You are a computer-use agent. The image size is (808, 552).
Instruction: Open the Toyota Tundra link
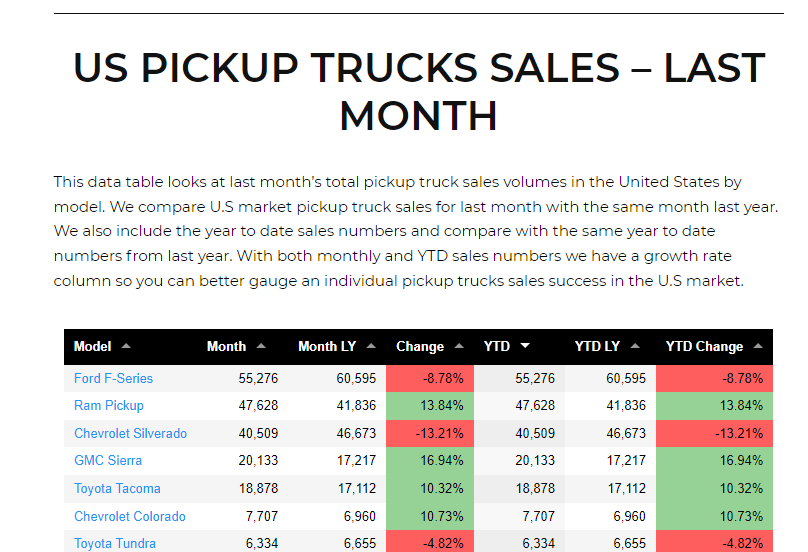[x=115, y=543]
